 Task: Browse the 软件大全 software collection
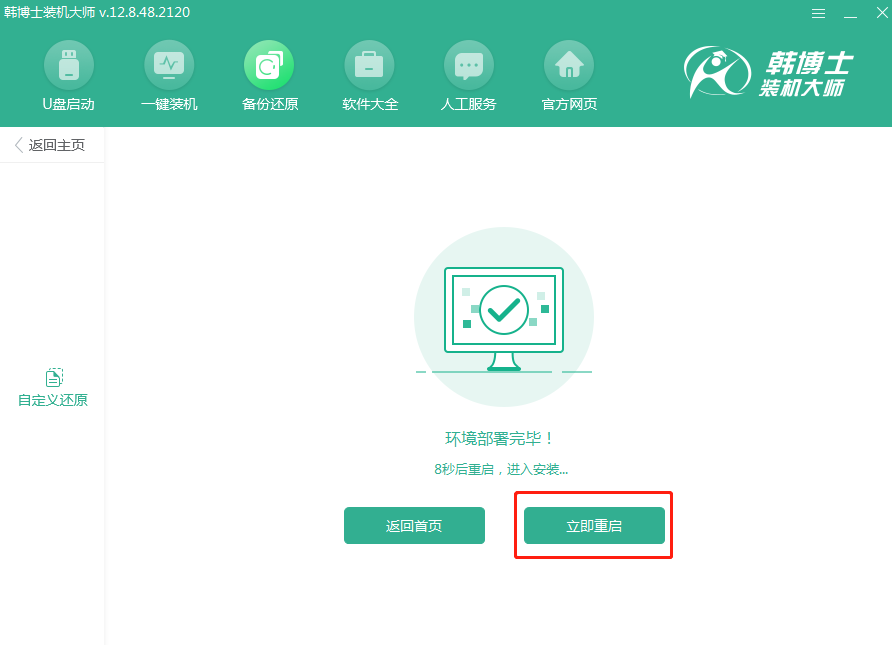[x=369, y=75]
